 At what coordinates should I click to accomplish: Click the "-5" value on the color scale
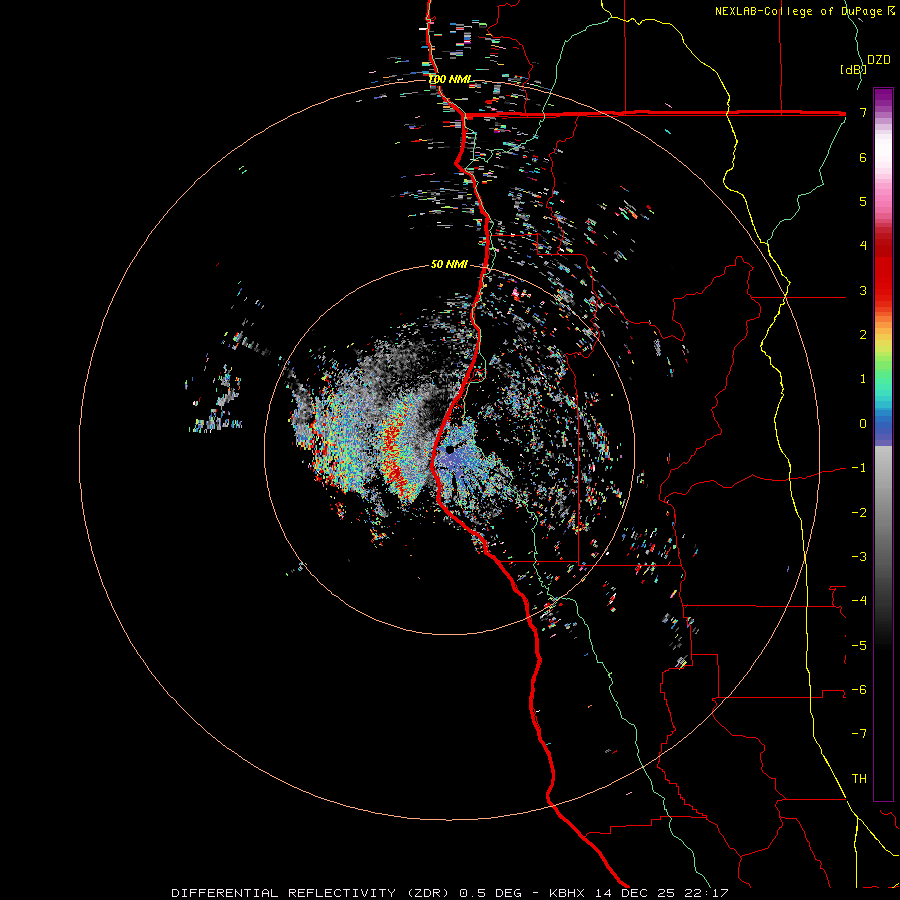859,646
